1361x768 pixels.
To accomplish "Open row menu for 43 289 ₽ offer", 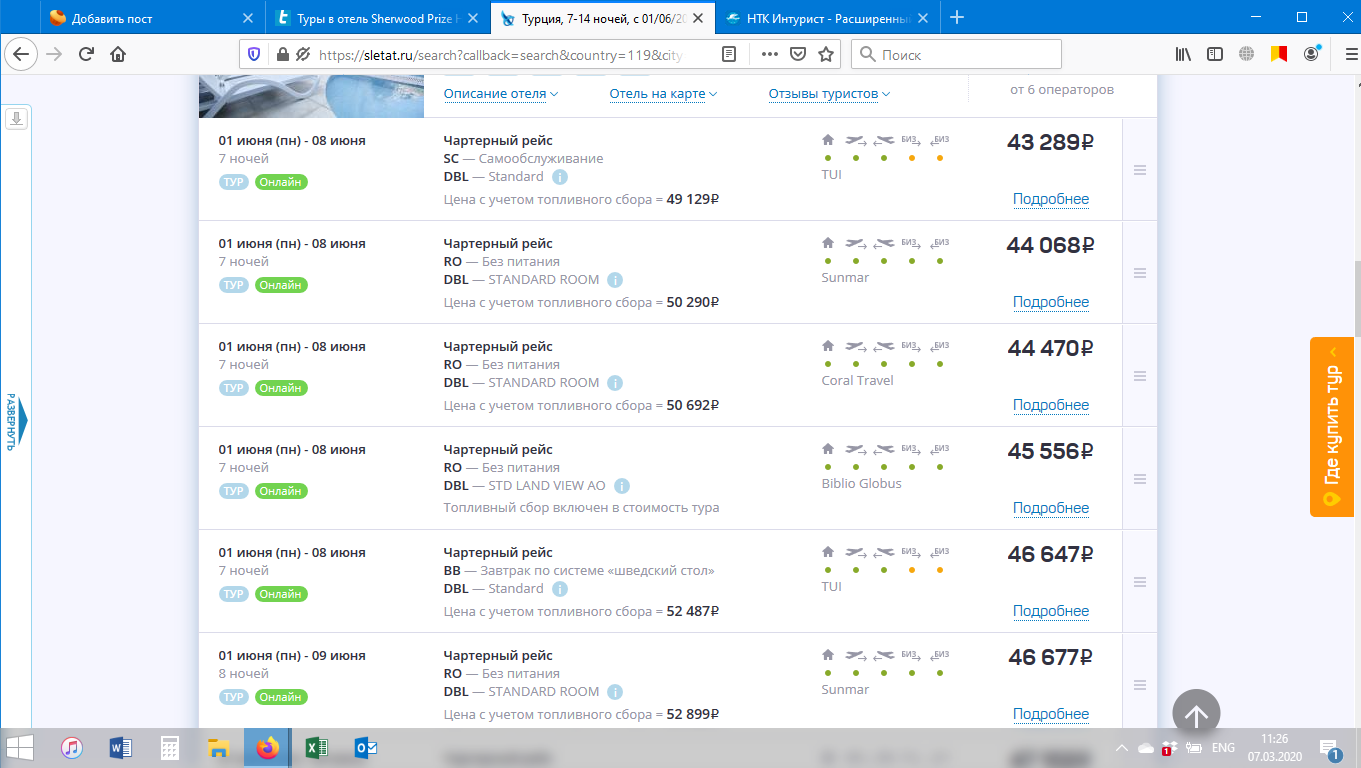I will pos(1139,170).
